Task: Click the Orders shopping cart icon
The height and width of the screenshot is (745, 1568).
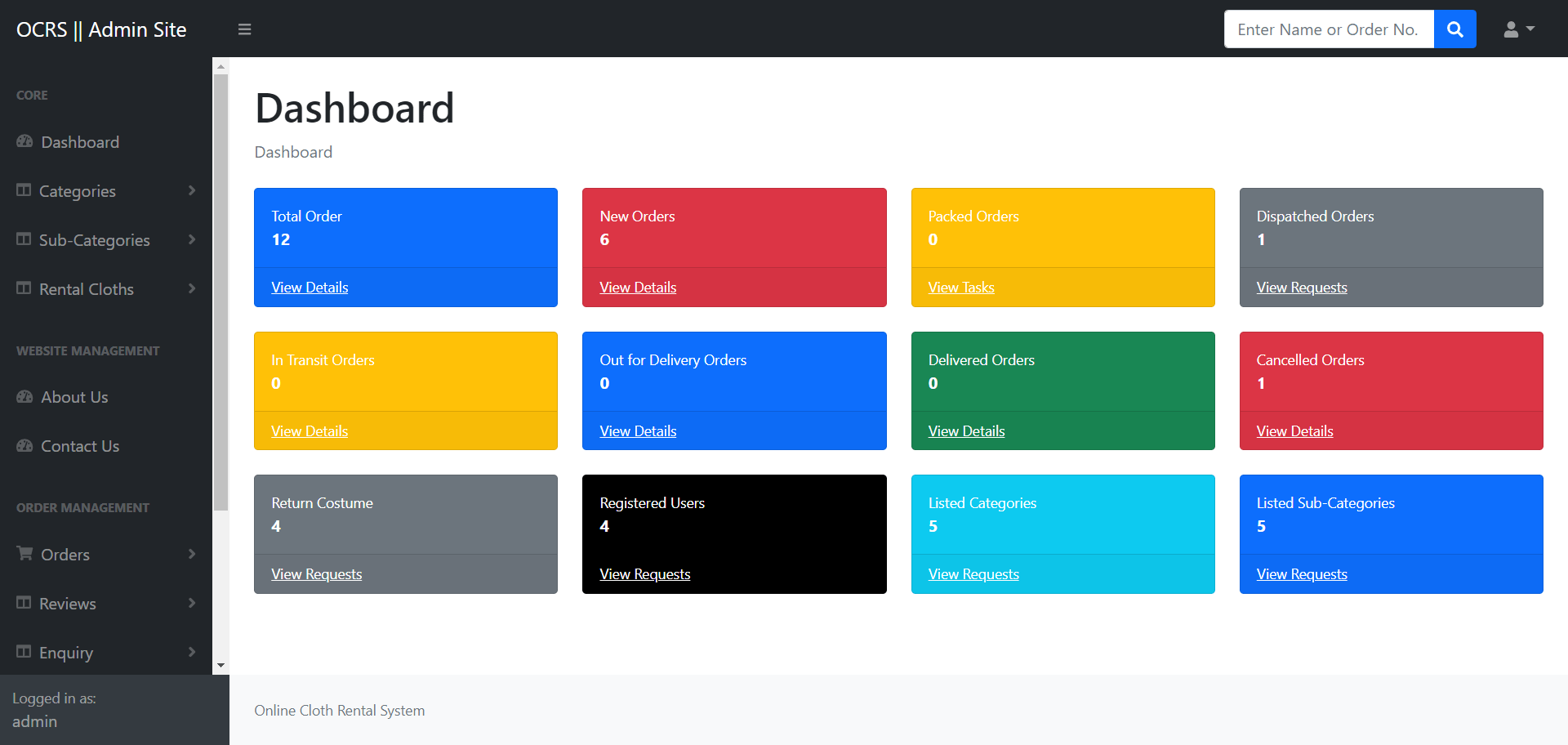Action: (x=24, y=554)
